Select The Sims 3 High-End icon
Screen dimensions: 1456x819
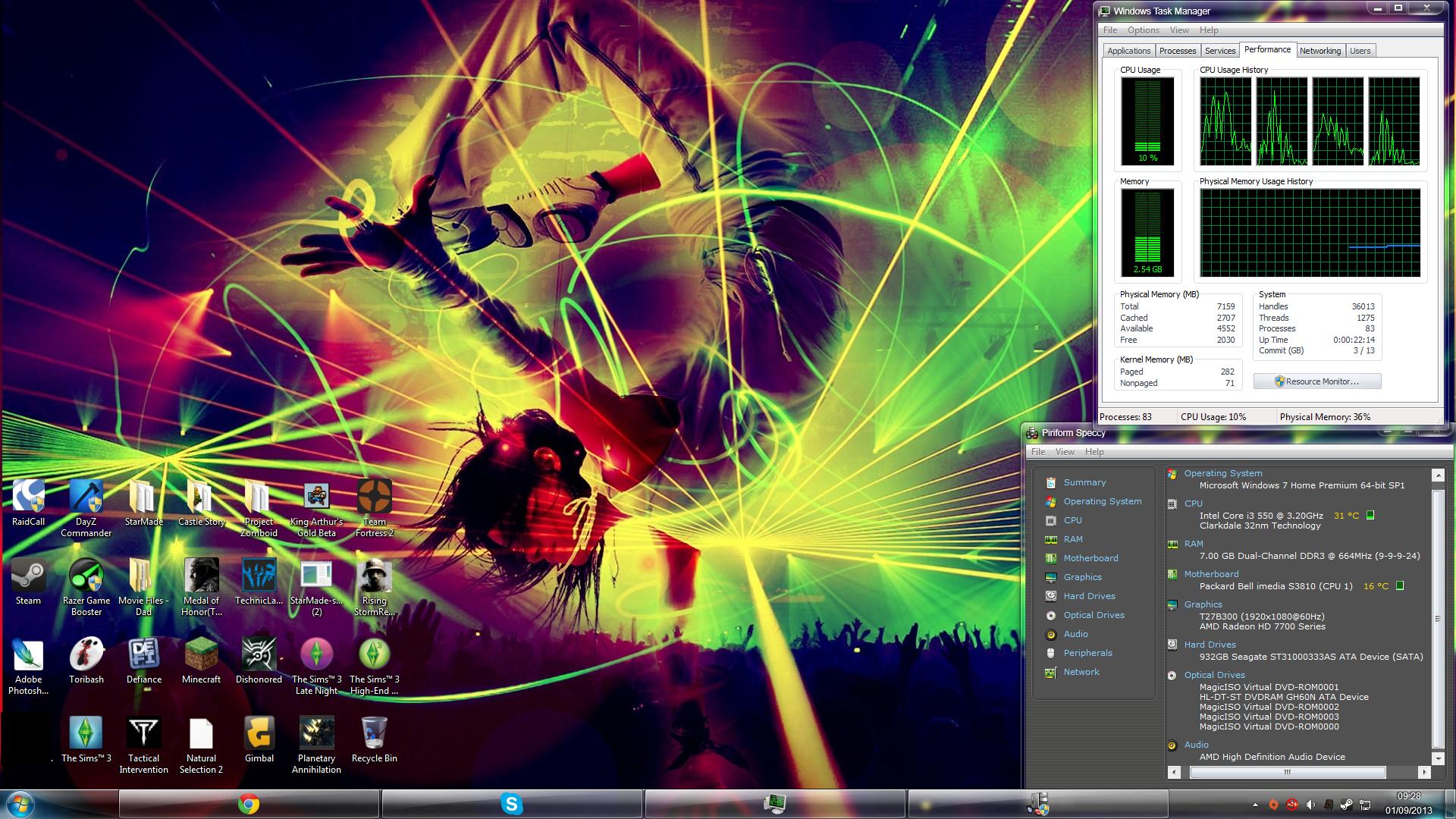[x=374, y=666]
